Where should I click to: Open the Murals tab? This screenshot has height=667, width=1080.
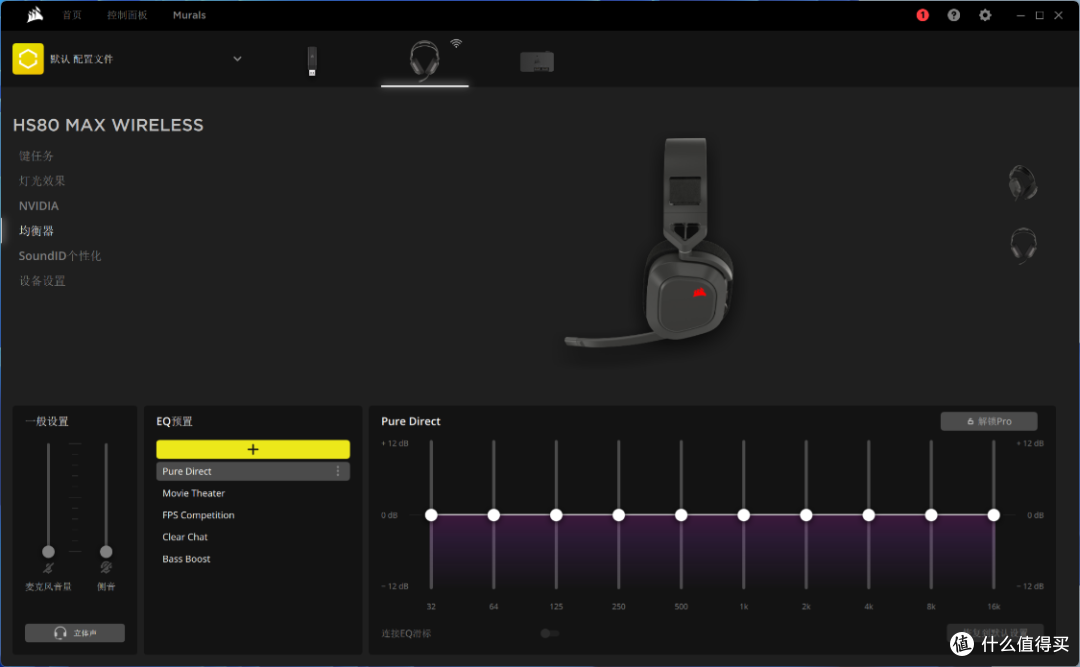(x=189, y=14)
